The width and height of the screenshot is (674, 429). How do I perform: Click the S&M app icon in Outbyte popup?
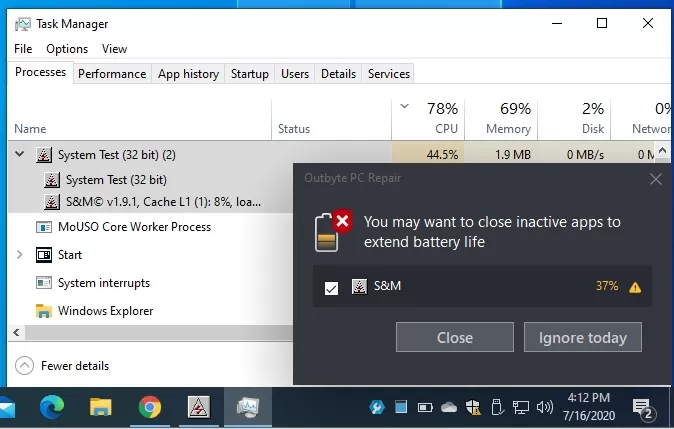click(x=359, y=286)
